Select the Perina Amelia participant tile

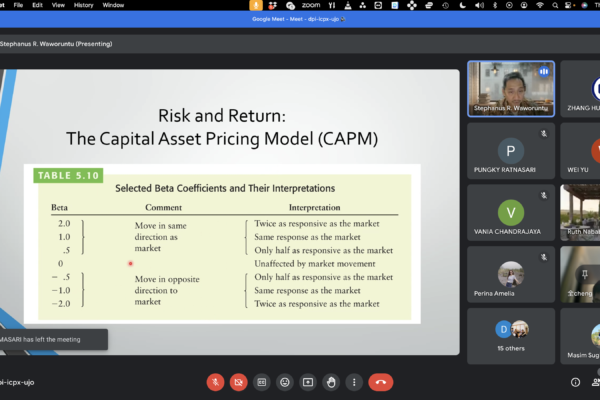pyautogui.click(x=511, y=274)
